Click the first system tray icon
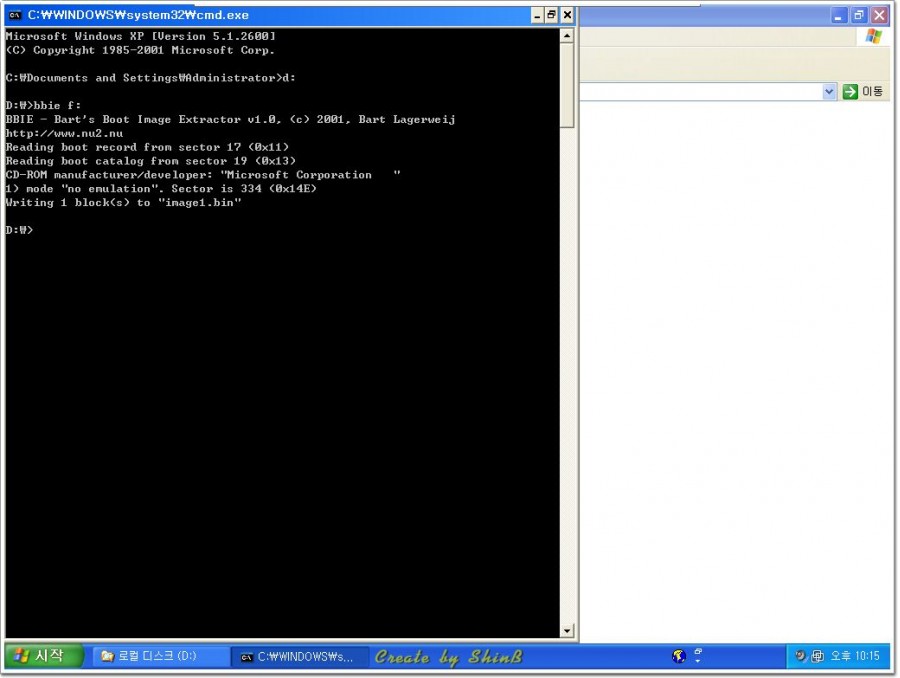The width and height of the screenshot is (900, 678). 801,656
